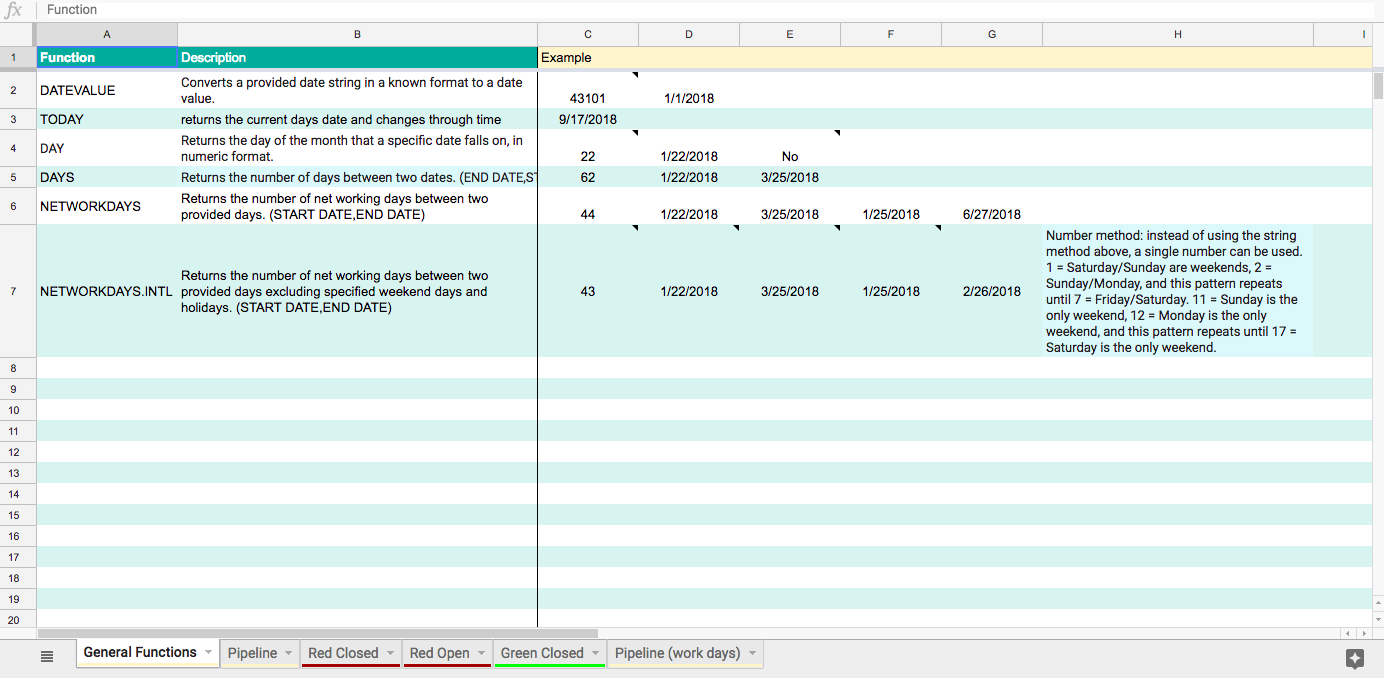The width and height of the screenshot is (1384, 678).
Task: Switch to the General Functions sheet tab
Action: click(x=140, y=652)
